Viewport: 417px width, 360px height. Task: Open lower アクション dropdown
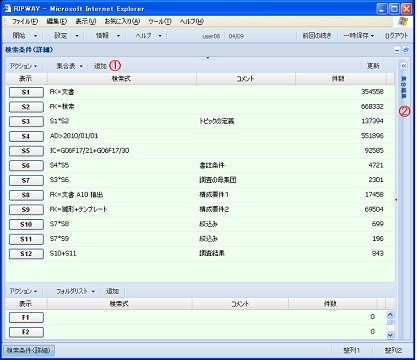23,291
